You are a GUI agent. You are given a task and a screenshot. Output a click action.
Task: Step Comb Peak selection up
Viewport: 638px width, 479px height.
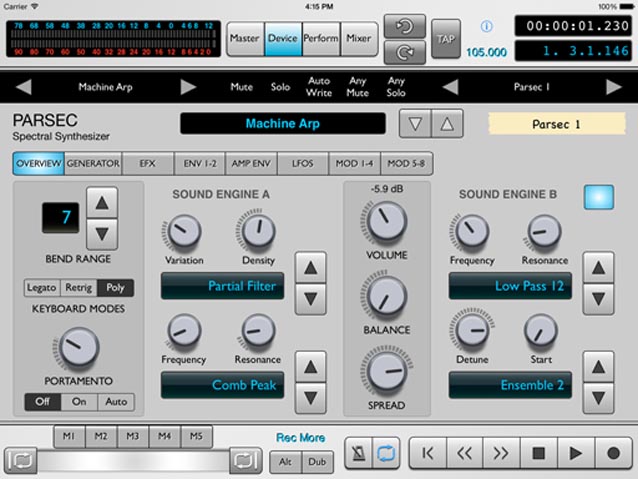tap(310, 367)
